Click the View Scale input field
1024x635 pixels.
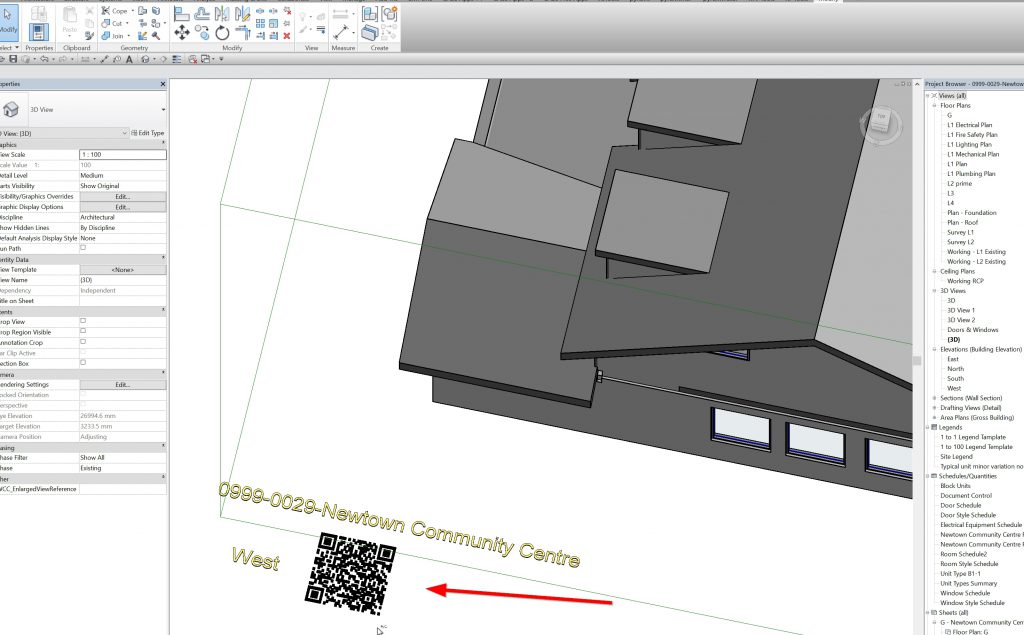[x=122, y=155]
